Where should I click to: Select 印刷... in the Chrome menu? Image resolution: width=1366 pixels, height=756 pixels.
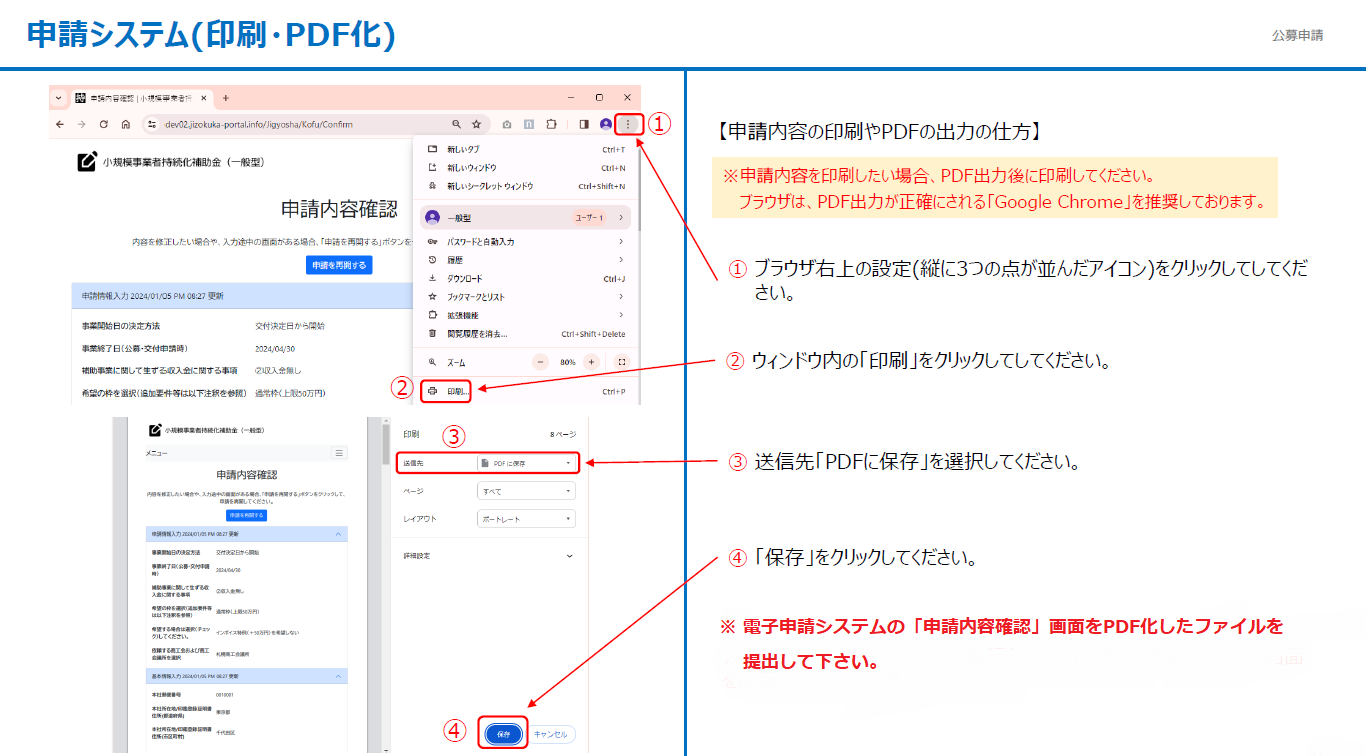coord(458,391)
